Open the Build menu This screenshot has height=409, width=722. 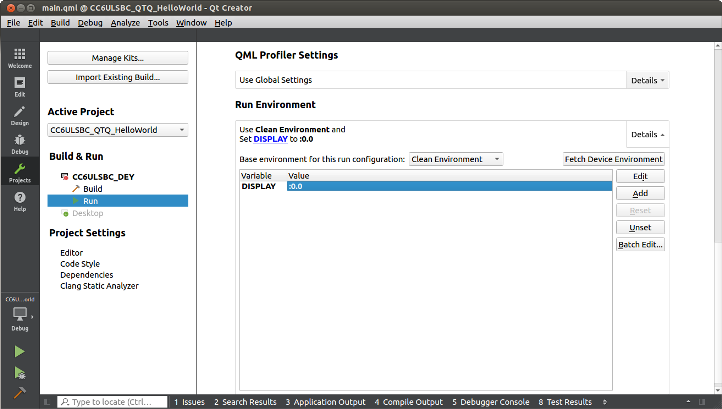point(60,23)
